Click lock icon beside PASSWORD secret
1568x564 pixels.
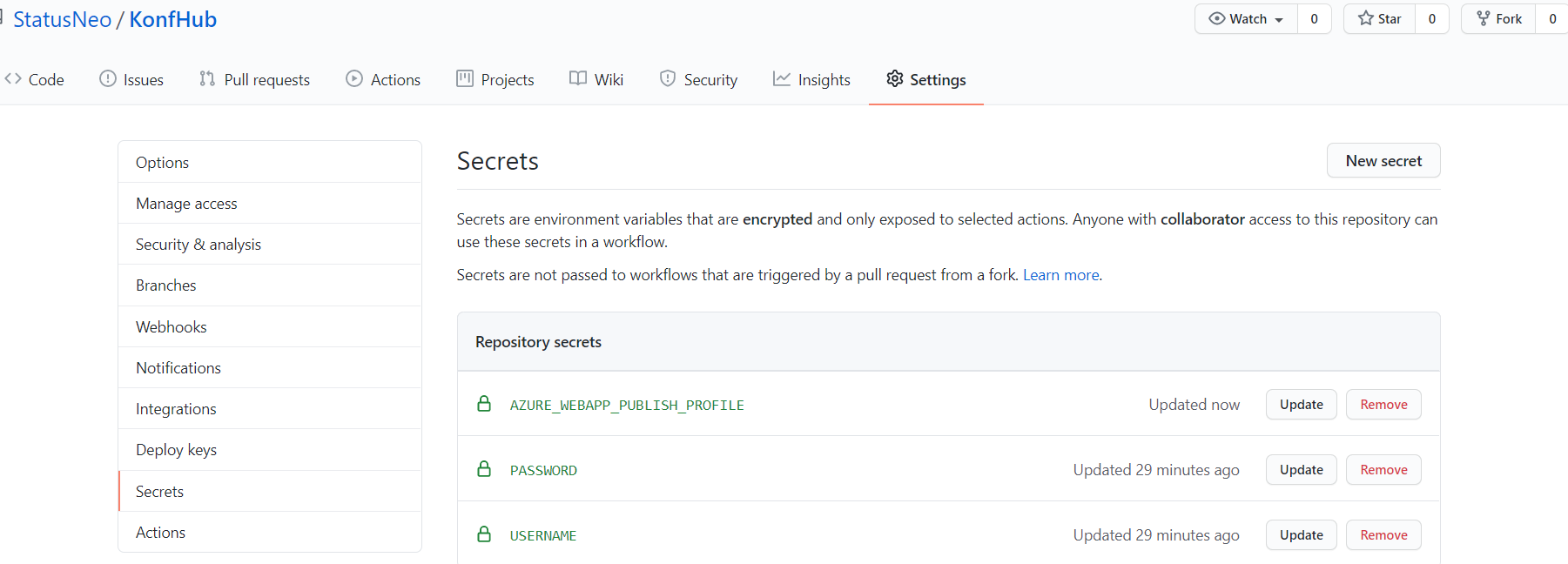pos(484,469)
